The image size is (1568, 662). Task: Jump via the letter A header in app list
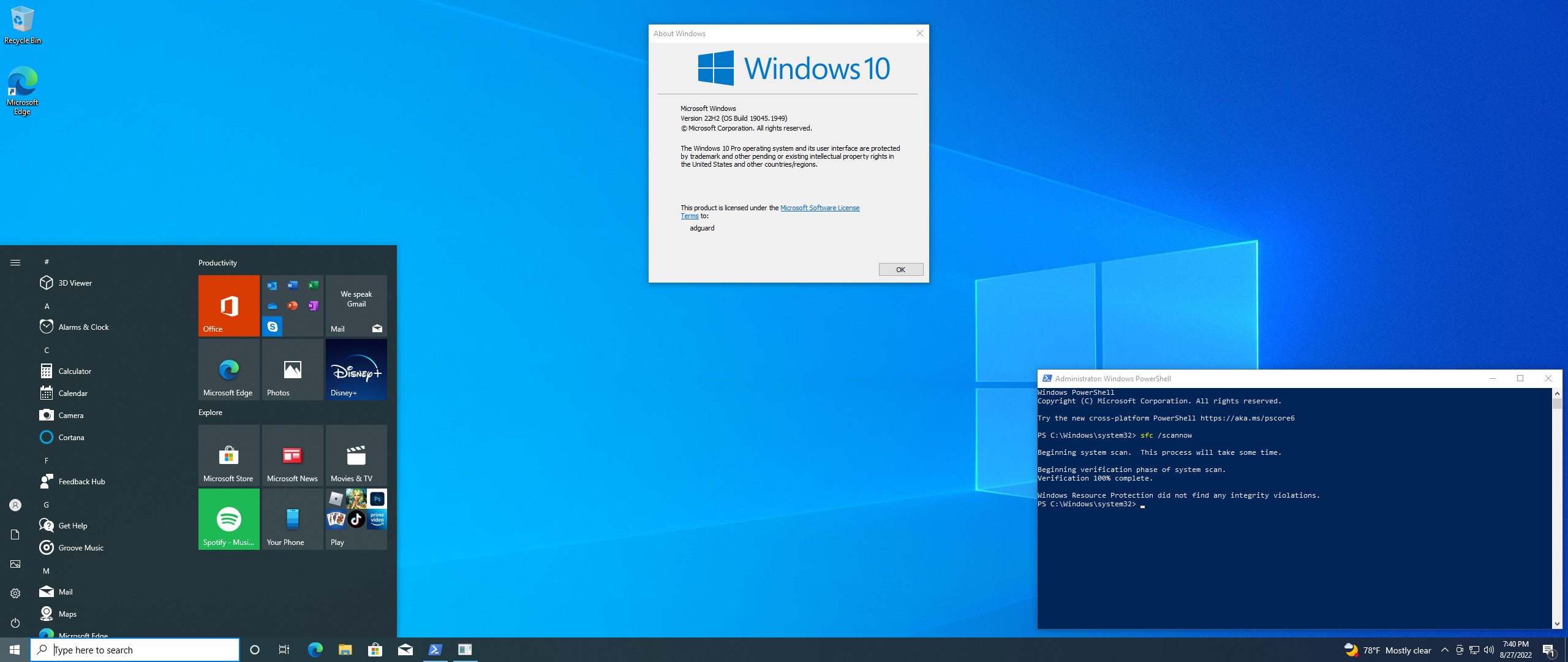[47, 306]
